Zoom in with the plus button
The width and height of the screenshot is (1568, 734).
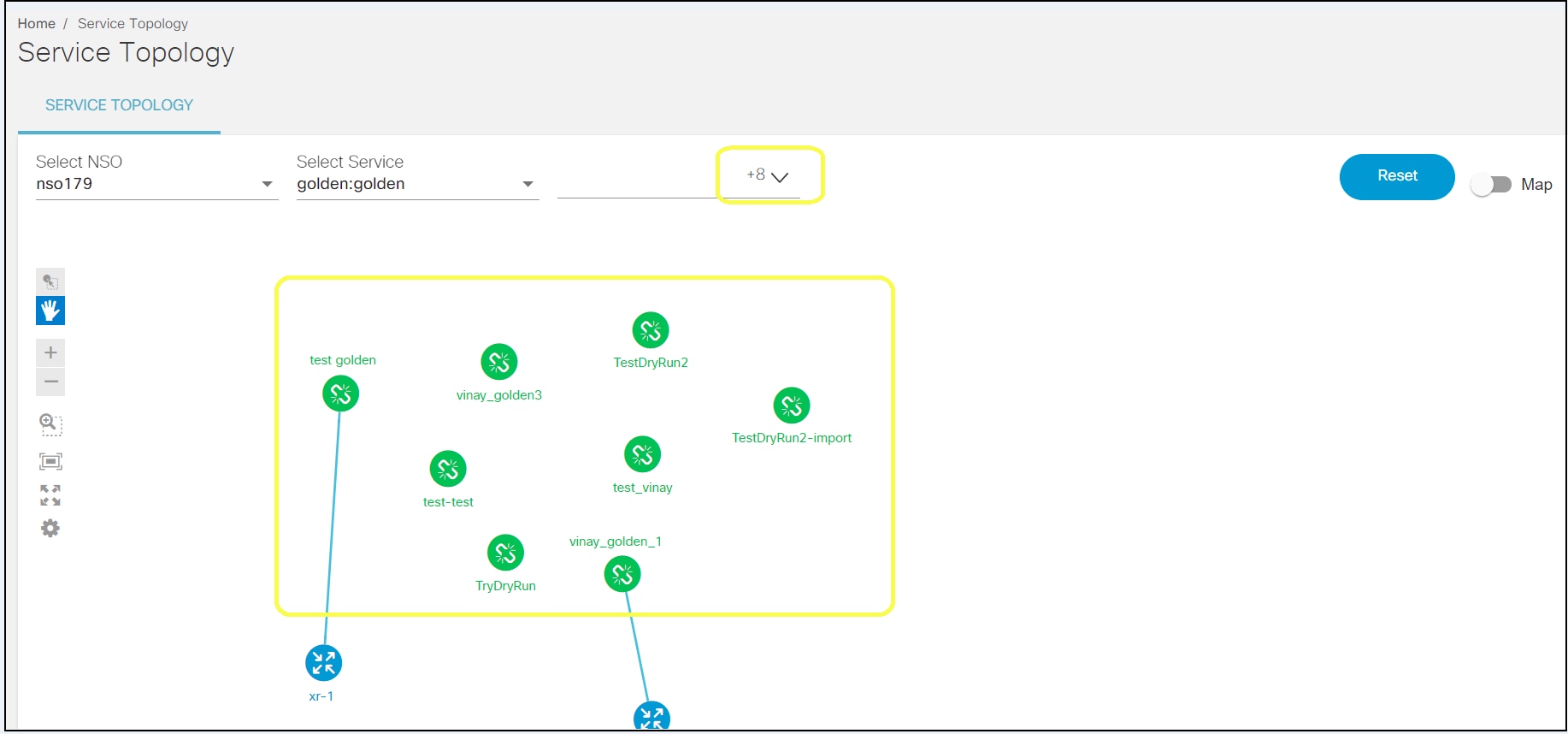click(x=50, y=352)
